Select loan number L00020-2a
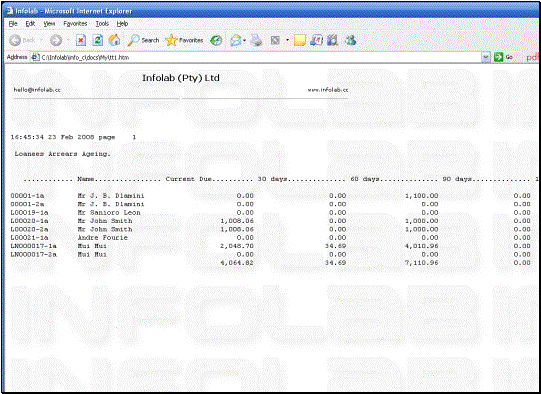Image resolution: width=541 pixels, height=394 pixels. coord(29,229)
